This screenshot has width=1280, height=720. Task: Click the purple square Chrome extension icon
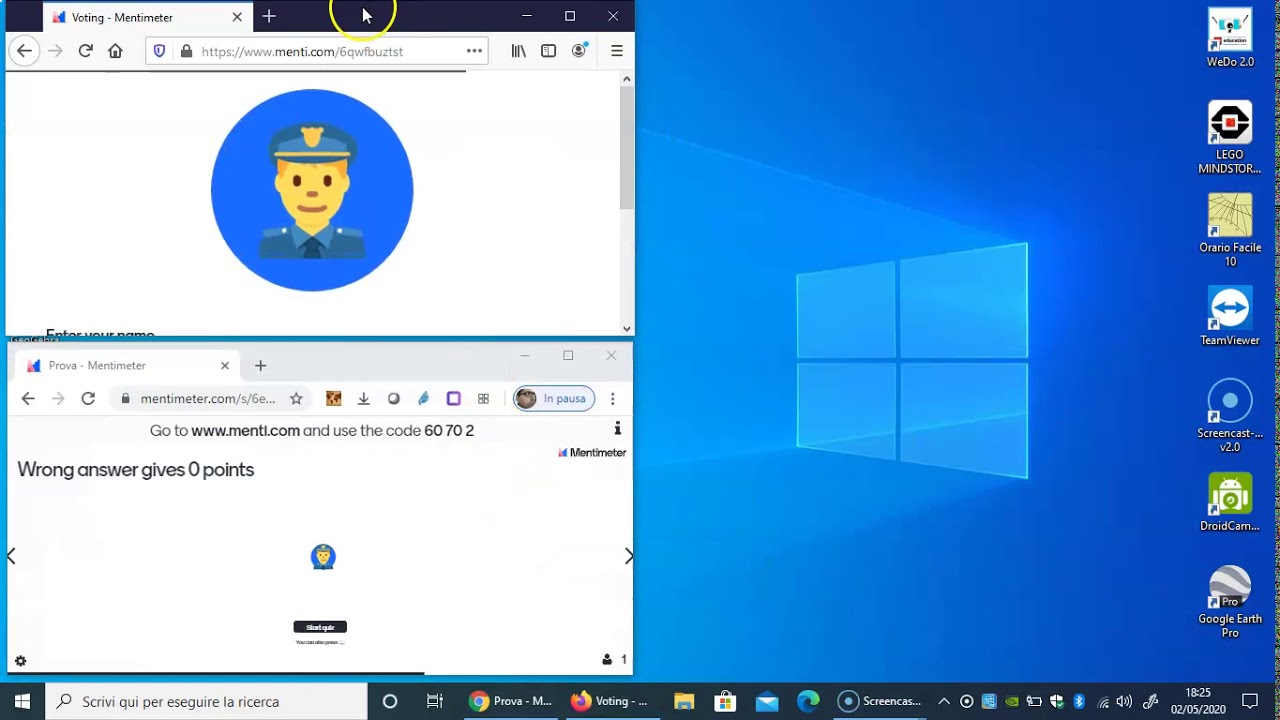tap(453, 398)
